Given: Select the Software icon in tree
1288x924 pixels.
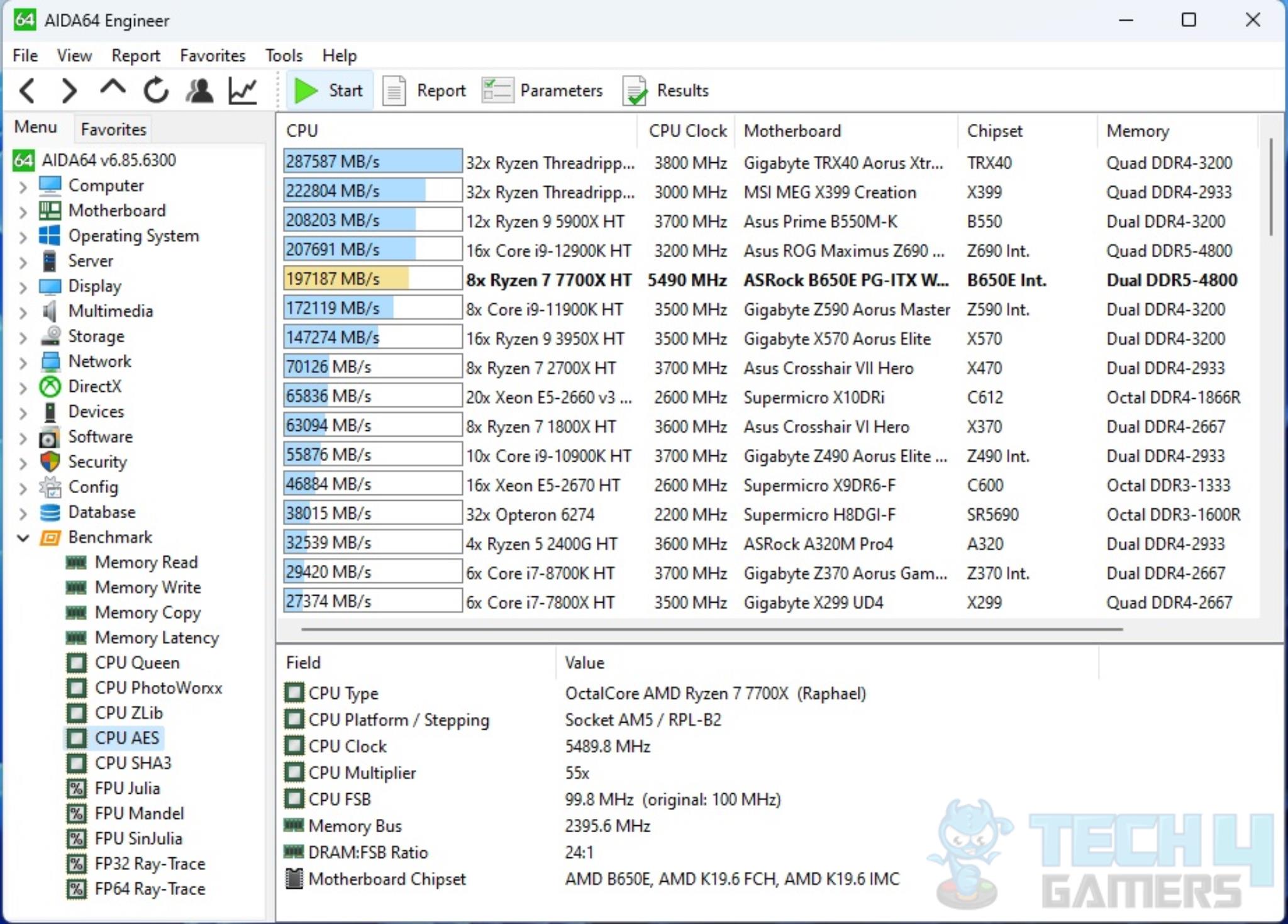Looking at the screenshot, I should [50, 437].
